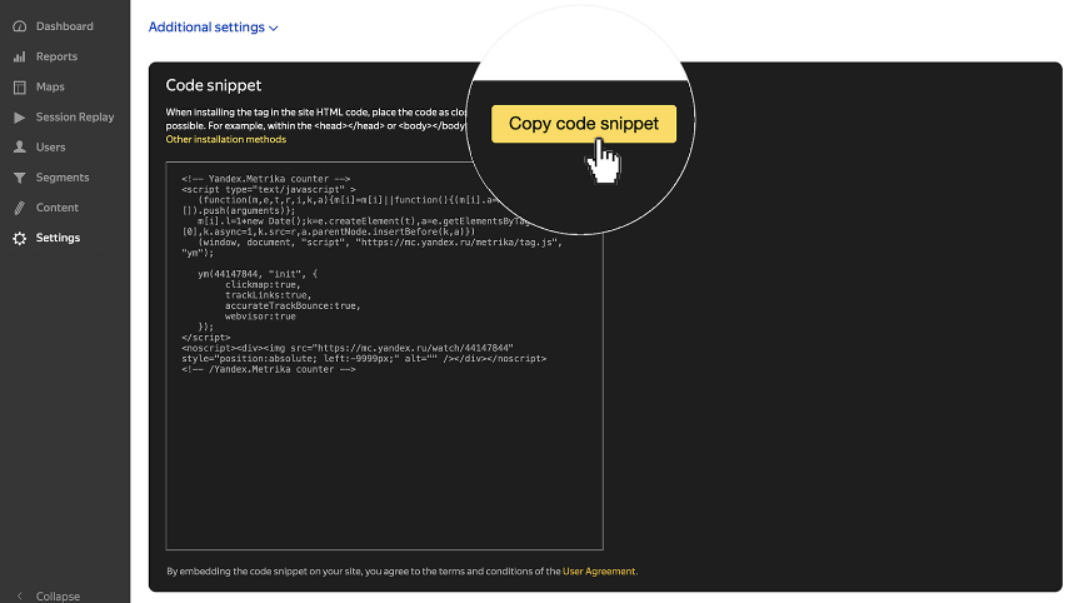Click the Content pencil icon
The height and width of the screenshot is (603, 1069).
20,208
